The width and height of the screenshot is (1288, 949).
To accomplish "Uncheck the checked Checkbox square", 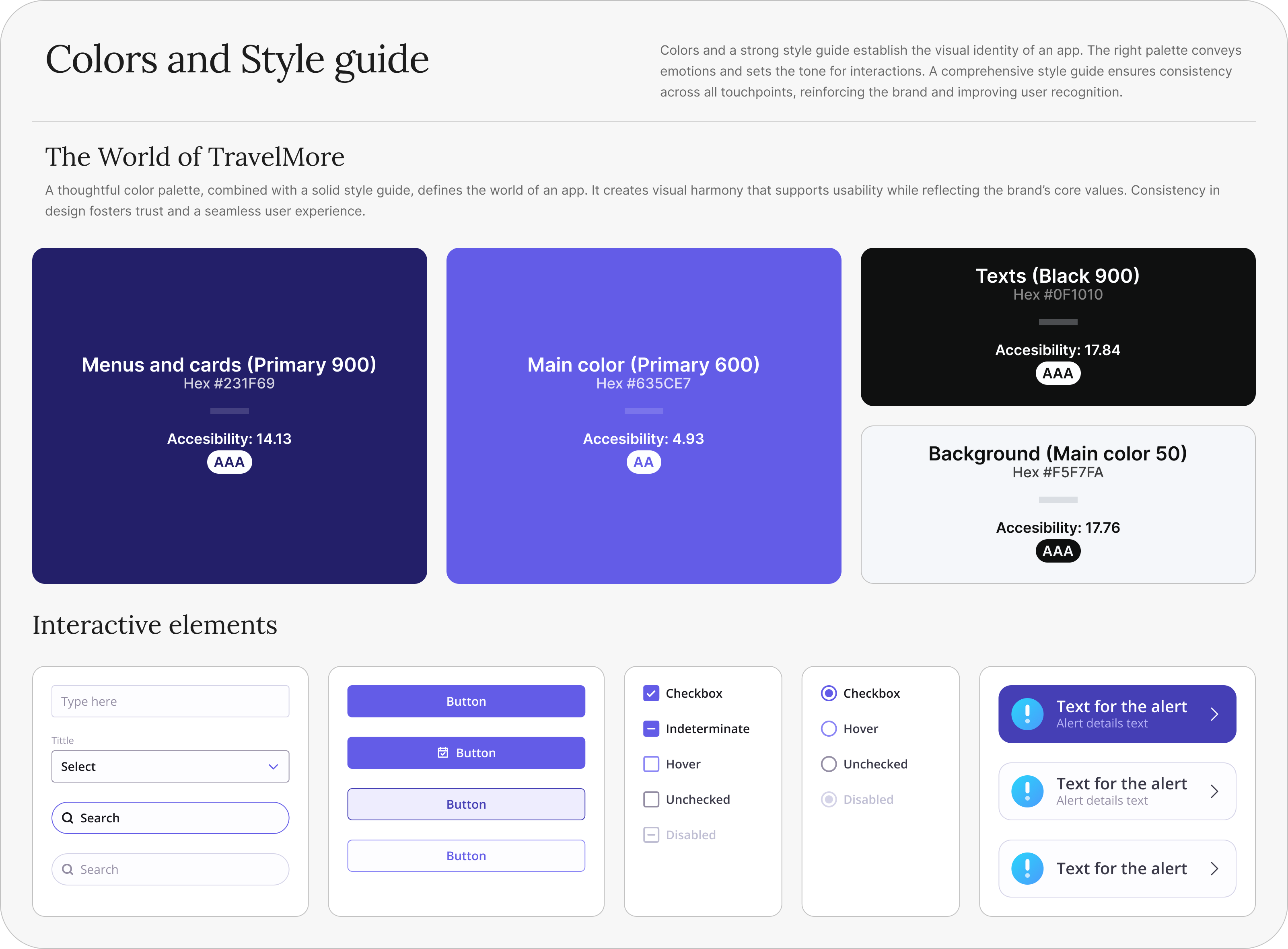I will pos(651,693).
